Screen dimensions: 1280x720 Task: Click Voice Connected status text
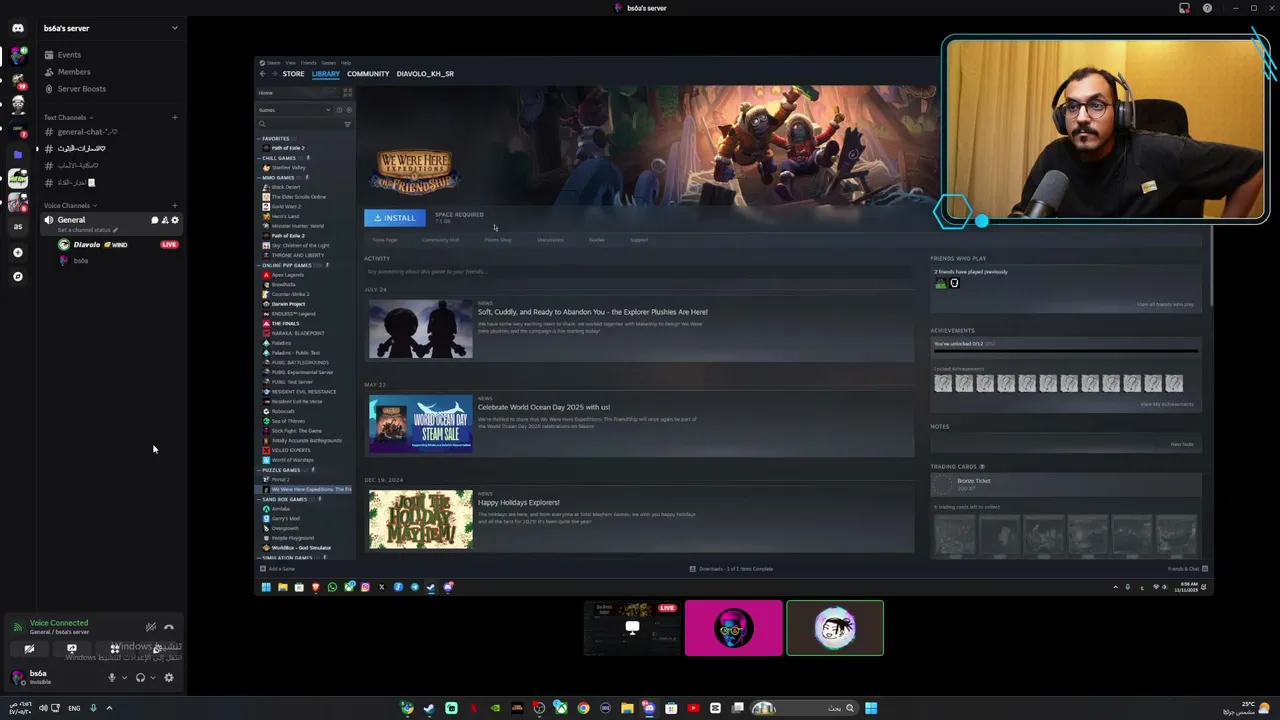click(x=59, y=623)
